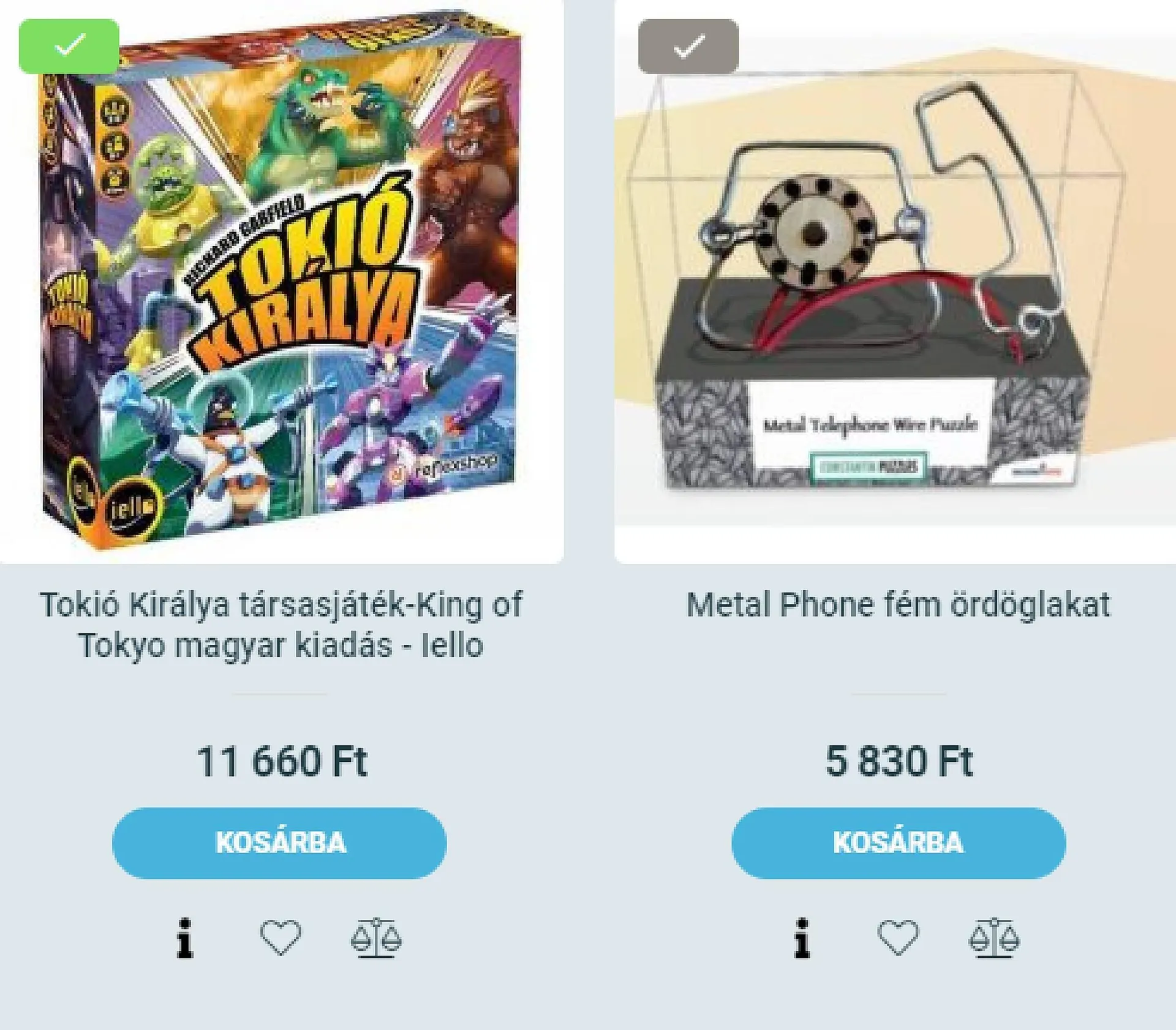This screenshot has height=1030, width=1176.
Task: Open the Metal Phone fém ördöglakat link
Action: coord(898,605)
